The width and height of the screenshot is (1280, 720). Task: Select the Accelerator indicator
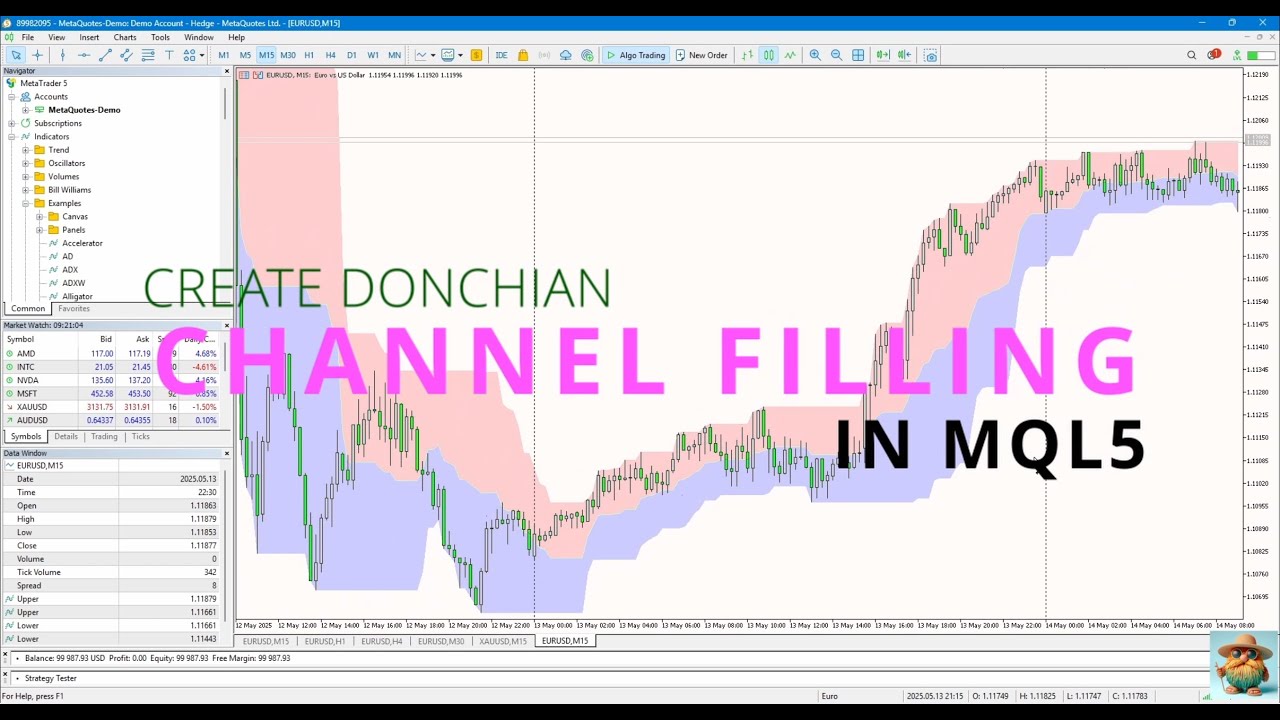click(x=82, y=243)
